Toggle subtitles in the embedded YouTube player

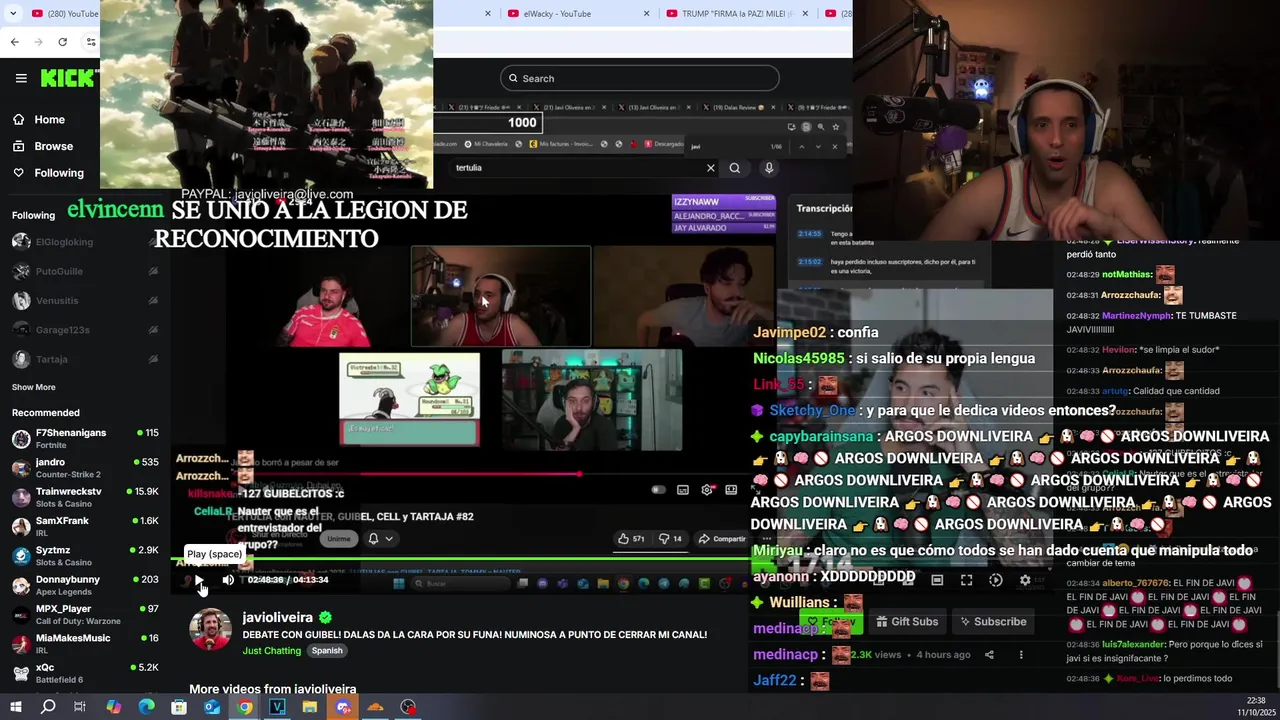point(683,490)
